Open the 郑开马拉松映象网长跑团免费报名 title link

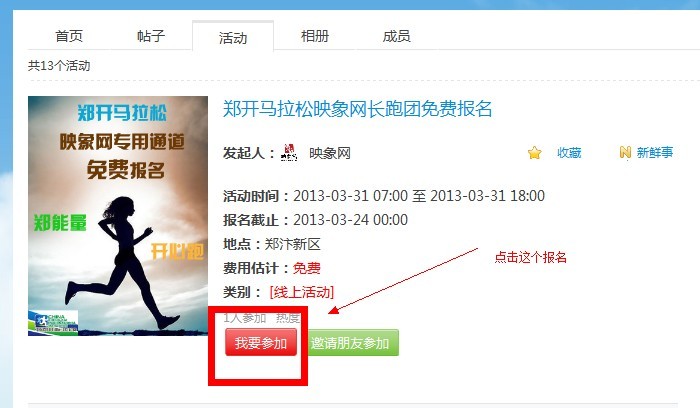coord(357,109)
